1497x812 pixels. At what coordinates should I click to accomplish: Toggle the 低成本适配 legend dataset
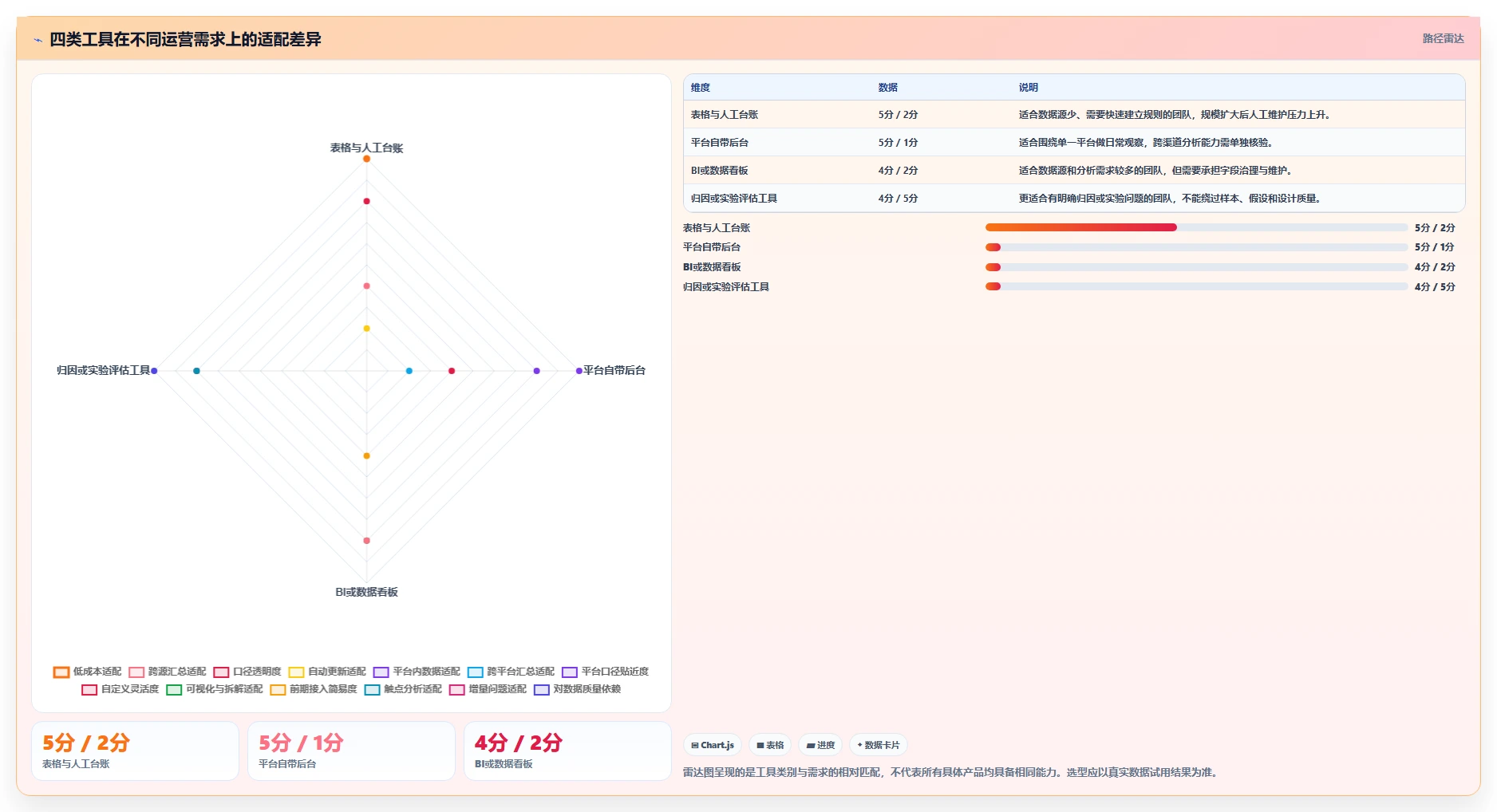(x=88, y=672)
